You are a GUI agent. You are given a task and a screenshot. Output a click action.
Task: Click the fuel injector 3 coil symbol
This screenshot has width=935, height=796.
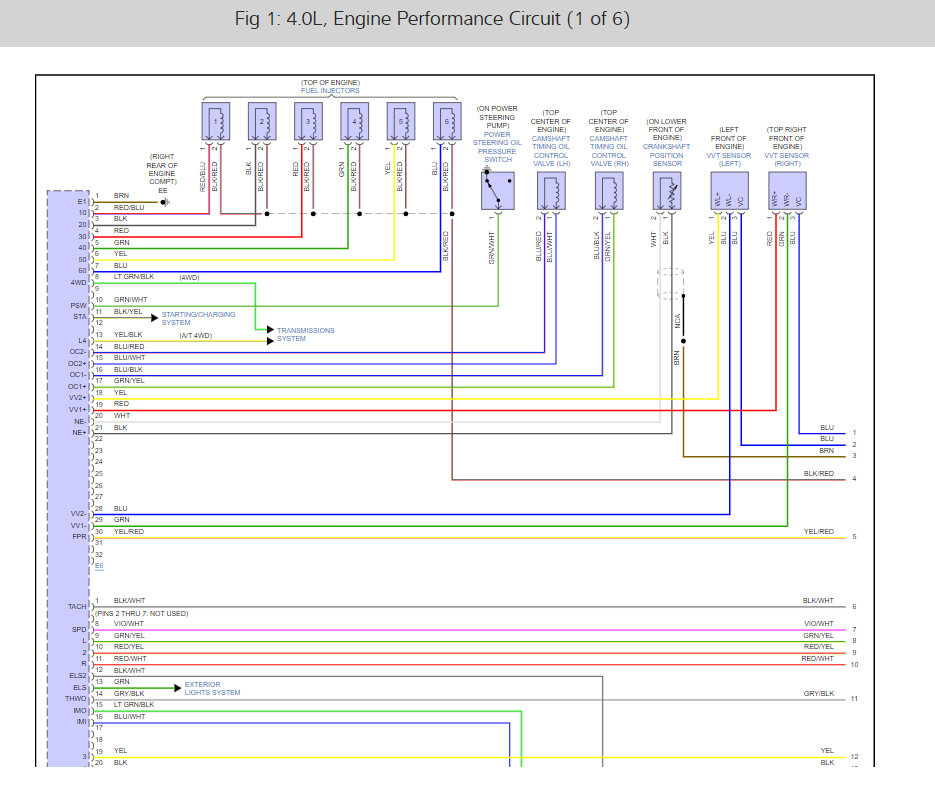tap(308, 122)
